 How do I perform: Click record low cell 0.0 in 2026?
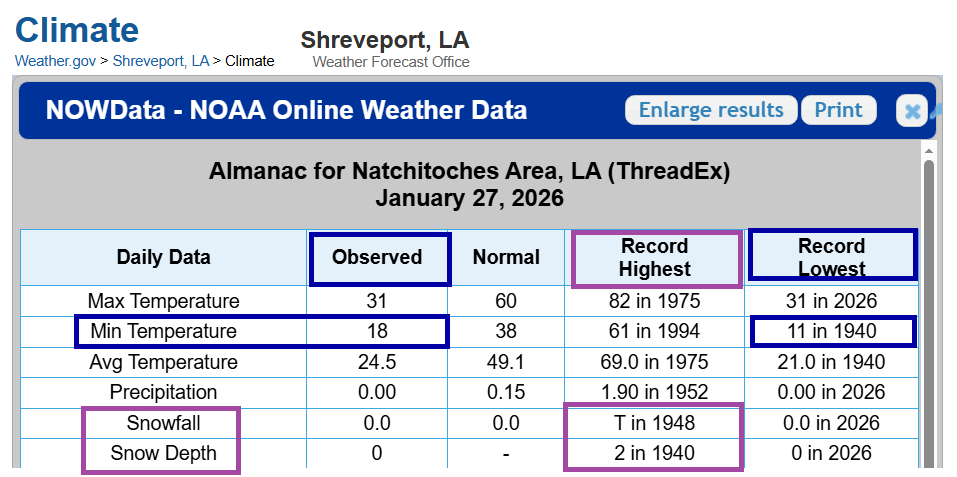831,423
